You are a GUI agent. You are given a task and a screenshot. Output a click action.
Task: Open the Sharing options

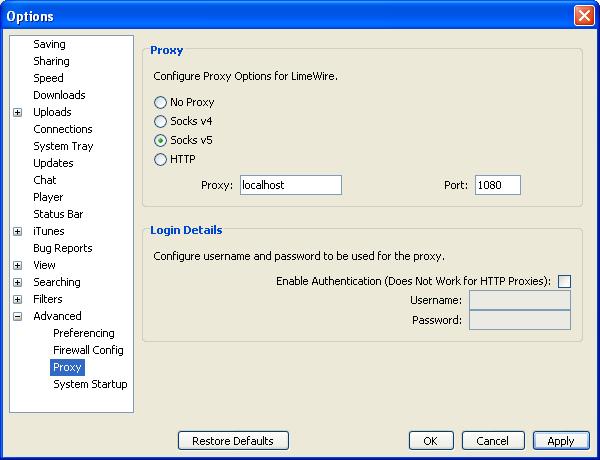tap(51, 61)
